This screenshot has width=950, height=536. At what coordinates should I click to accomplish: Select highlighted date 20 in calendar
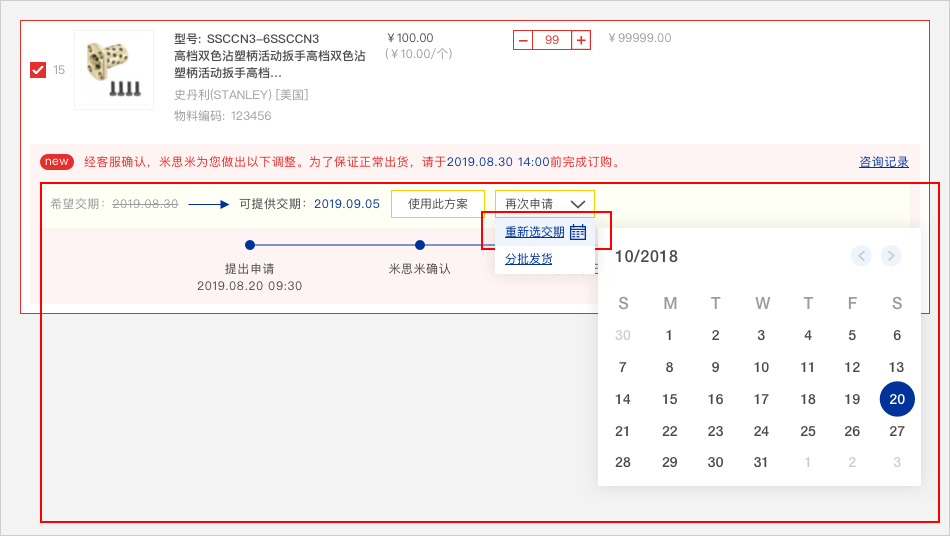pyautogui.click(x=897, y=399)
